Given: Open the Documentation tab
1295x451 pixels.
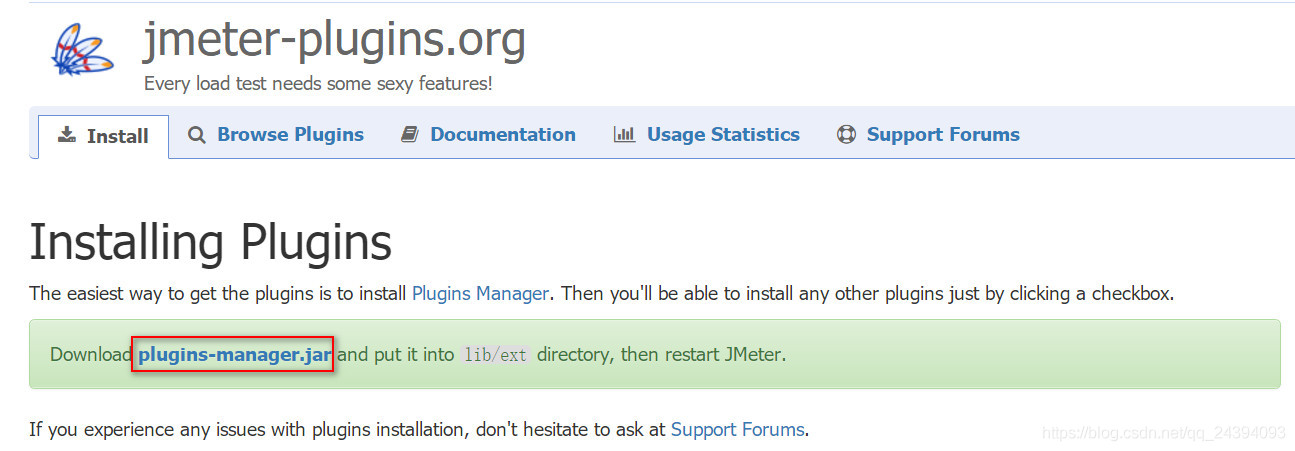Looking at the screenshot, I should (503, 135).
